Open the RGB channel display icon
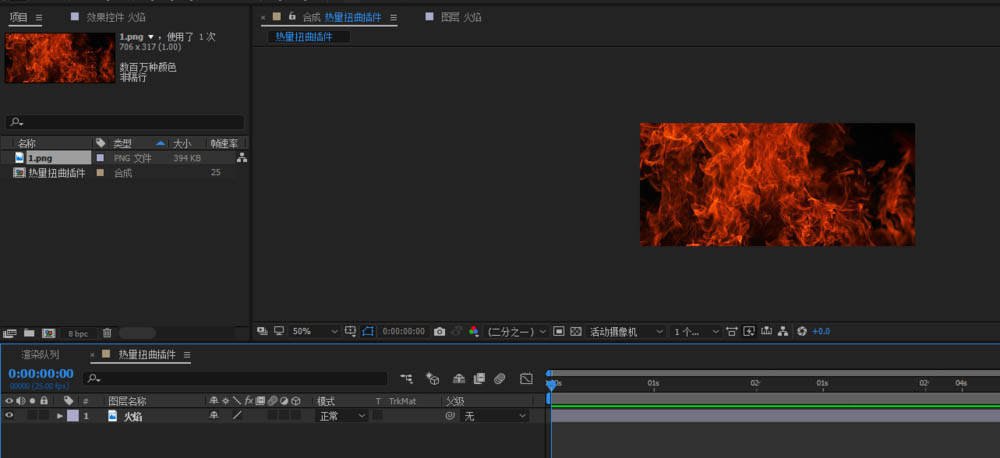The height and width of the screenshot is (458, 1000). [x=473, y=332]
